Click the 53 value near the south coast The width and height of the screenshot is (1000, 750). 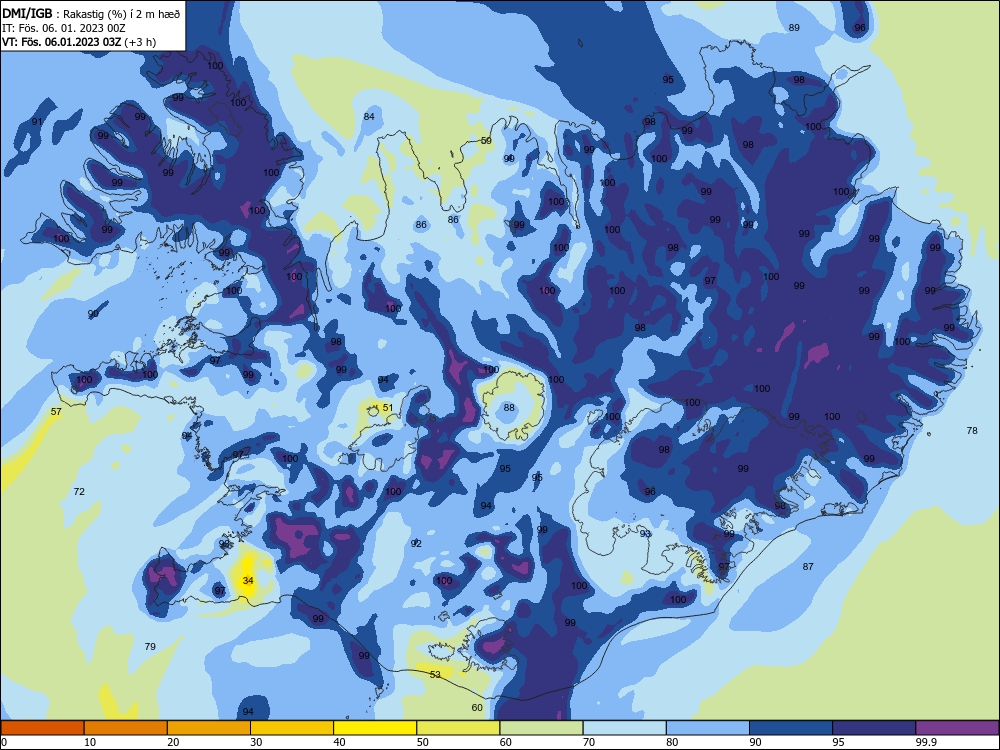pos(435,674)
